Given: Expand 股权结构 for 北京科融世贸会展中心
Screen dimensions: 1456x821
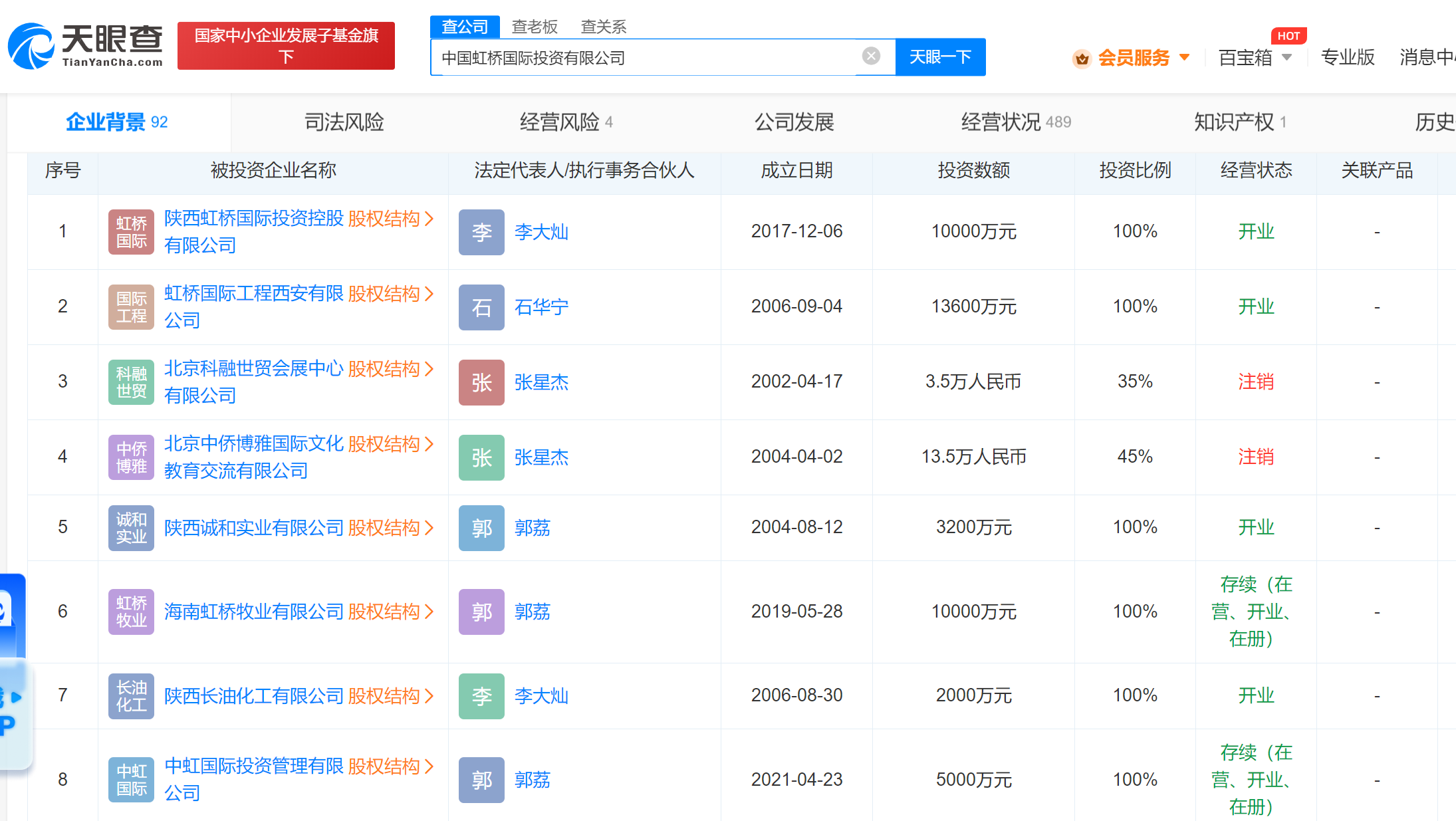Looking at the screenshot, I should pos(391,369).
